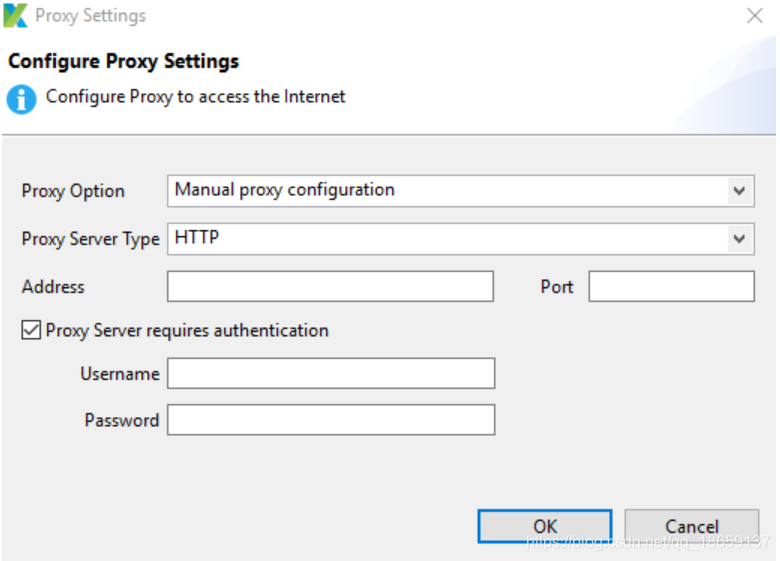Click the Port input field
Viewport: 780px width, 561px height.
[672, 286]
